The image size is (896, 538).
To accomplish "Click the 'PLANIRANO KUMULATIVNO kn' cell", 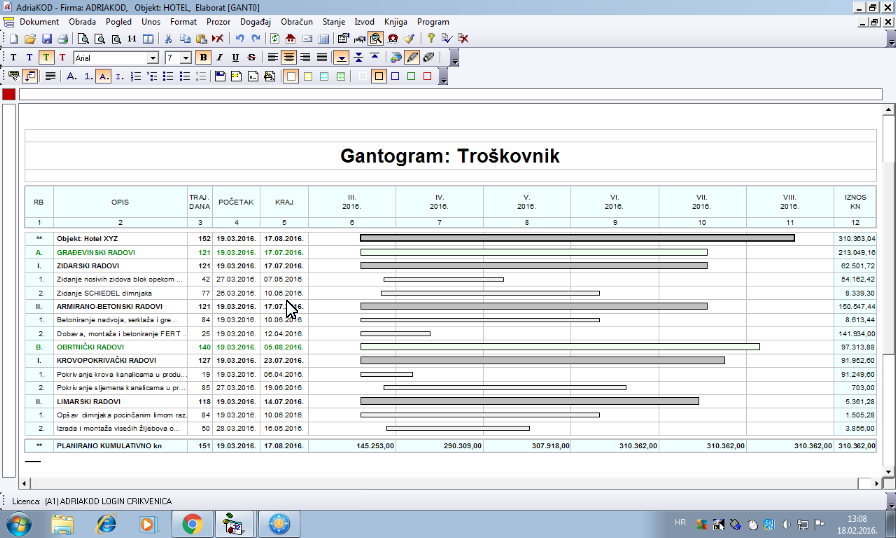I will pos(120,445).
